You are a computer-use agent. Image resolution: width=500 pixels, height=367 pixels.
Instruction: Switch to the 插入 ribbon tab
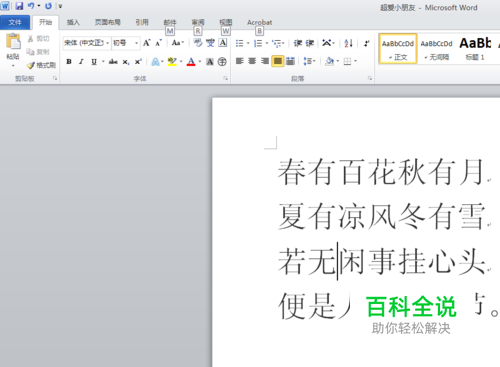[x=73, y=22]
